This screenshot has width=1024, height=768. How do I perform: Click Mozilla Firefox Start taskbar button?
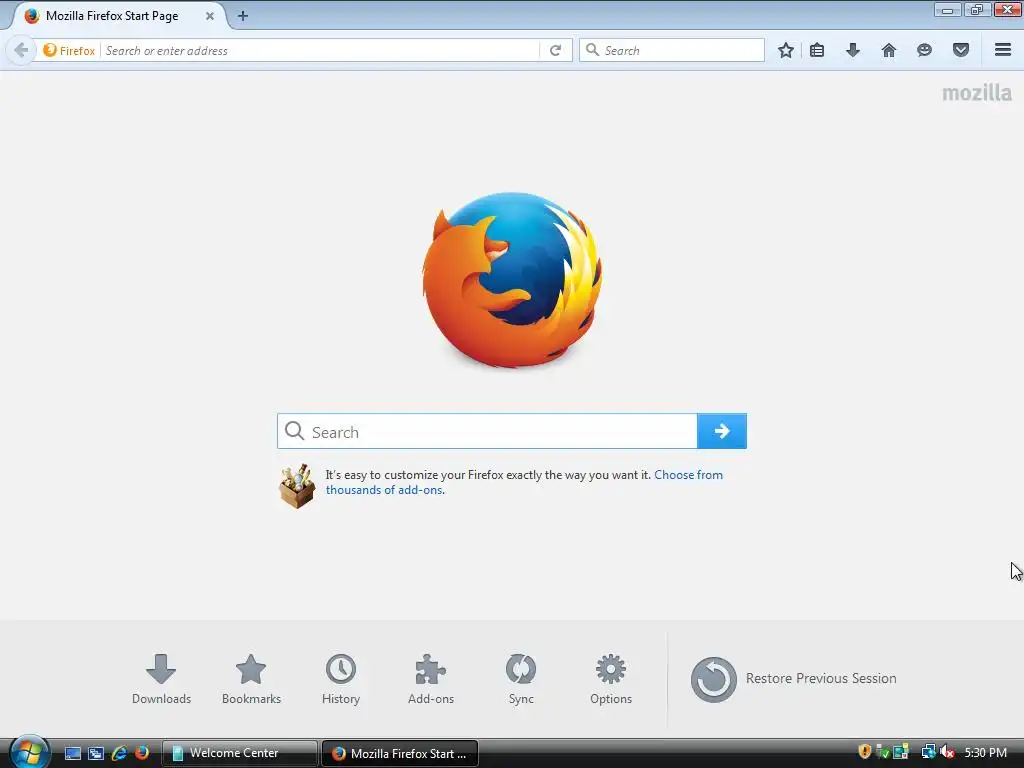pyautogui.click(x=400, y=753)
